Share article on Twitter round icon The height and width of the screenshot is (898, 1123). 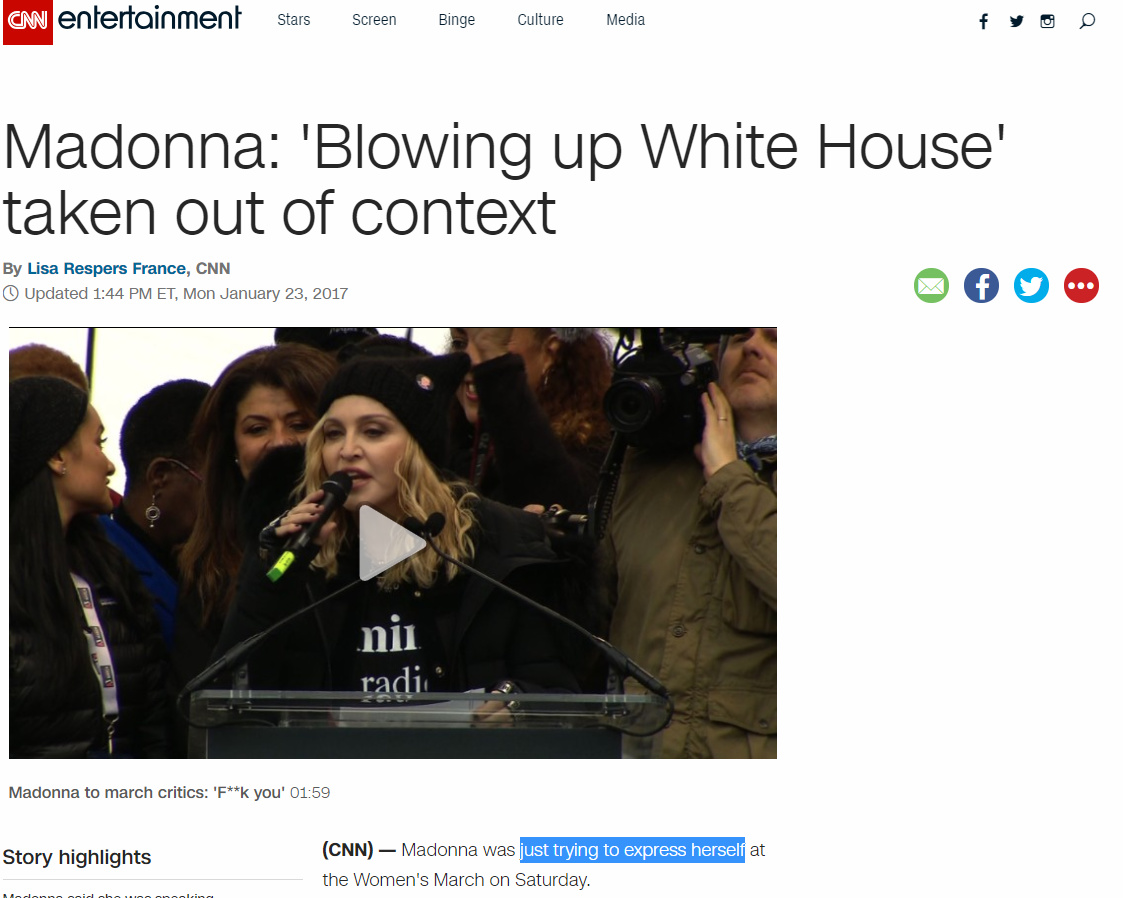1031,286
